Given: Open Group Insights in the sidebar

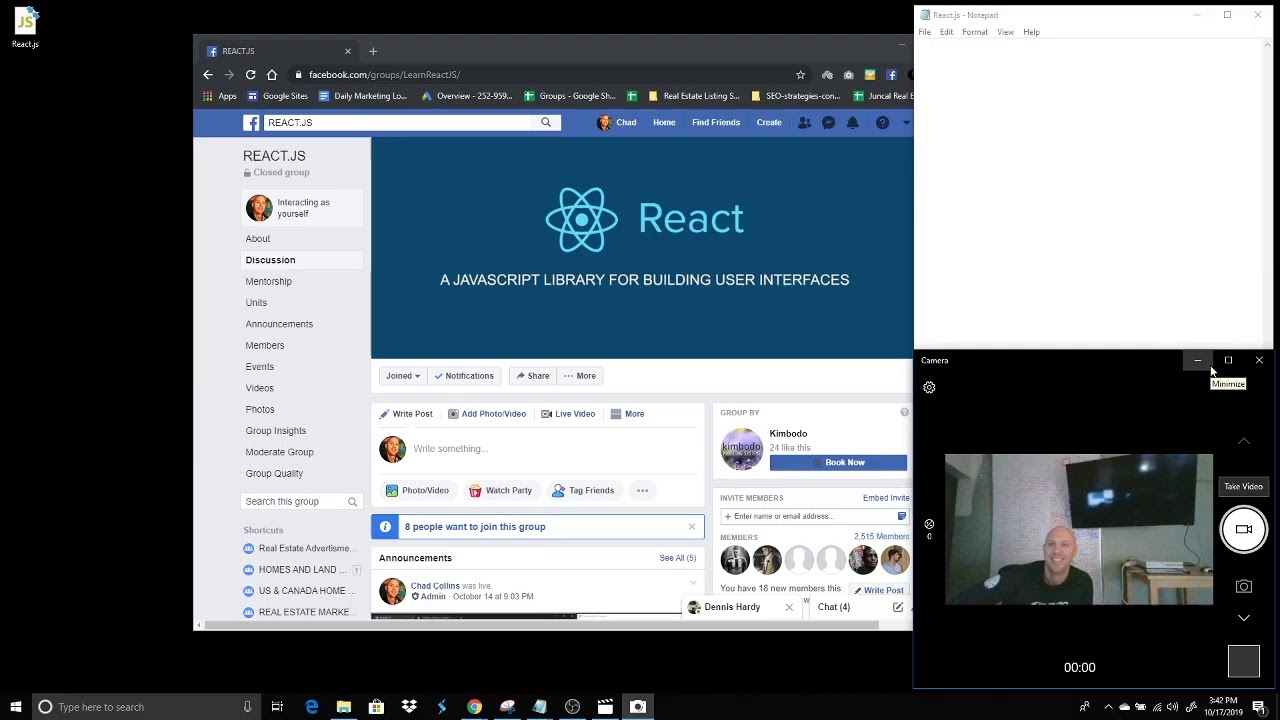Looking at the screenshot, I should (275, 431).
